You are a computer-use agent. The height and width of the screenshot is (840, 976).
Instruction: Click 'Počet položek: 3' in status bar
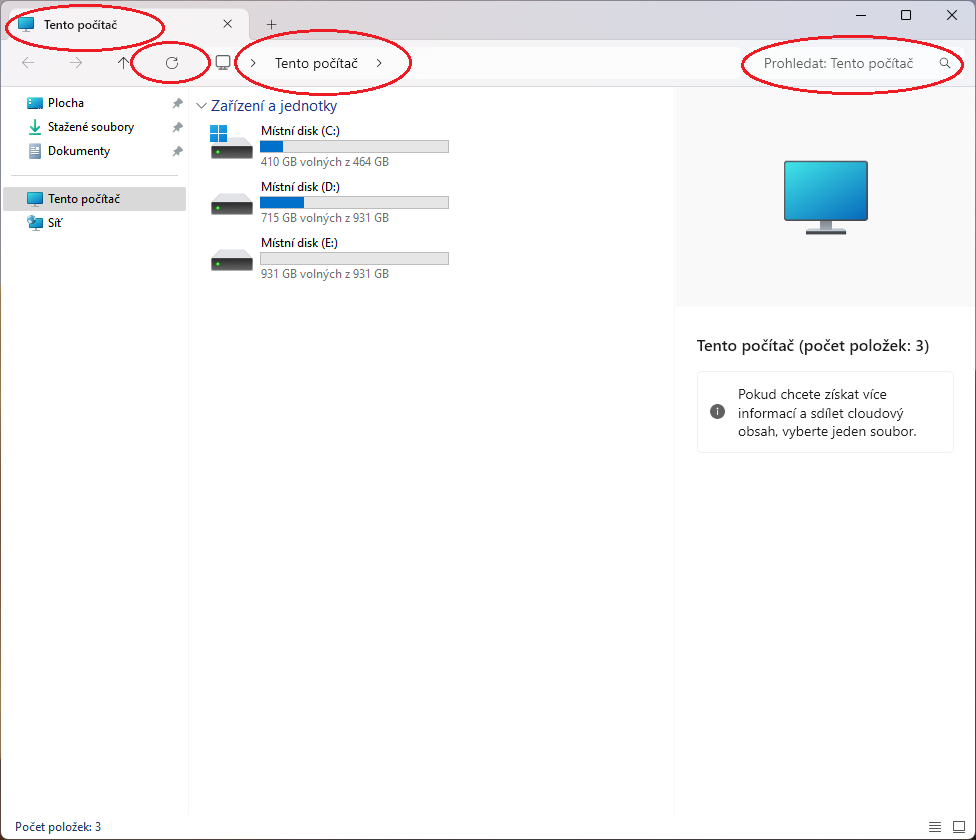pyautogui.click(x=58, y=826)
